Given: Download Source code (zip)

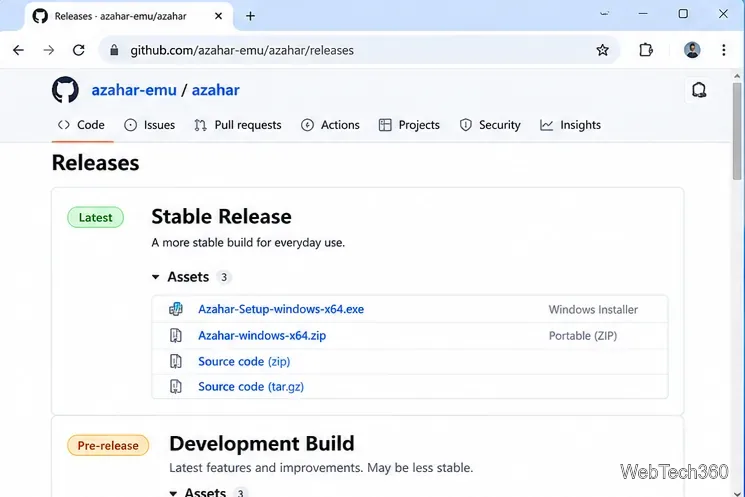Looking at the screenshot, I should pyautogui.click(x=244, y=362).
